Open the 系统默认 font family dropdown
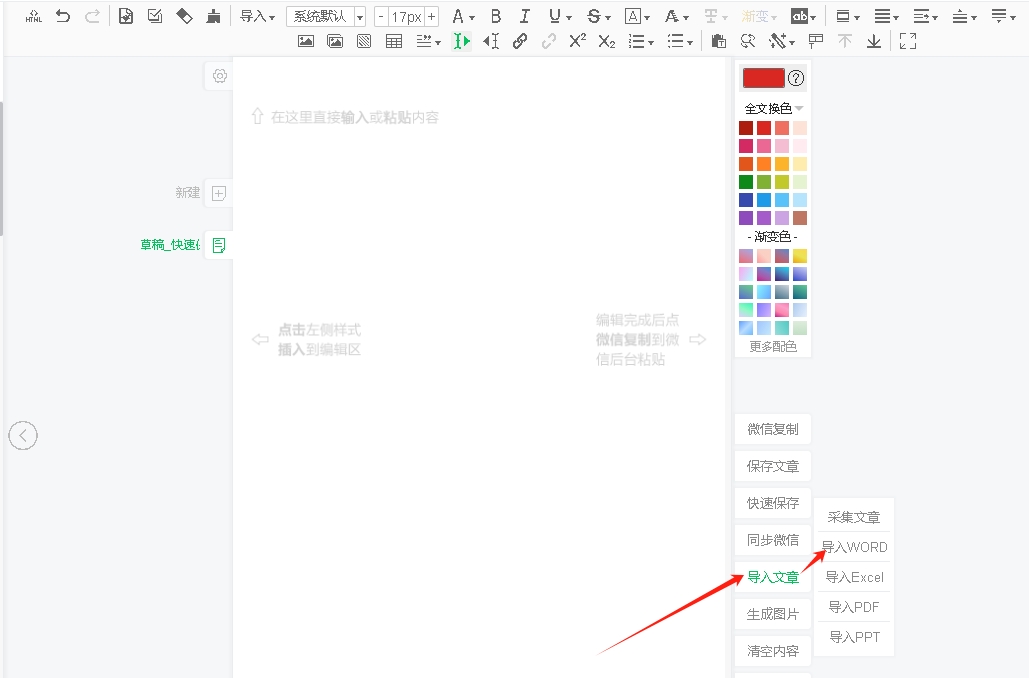Screen dimensions: 1029x678 tap(326, 17)
